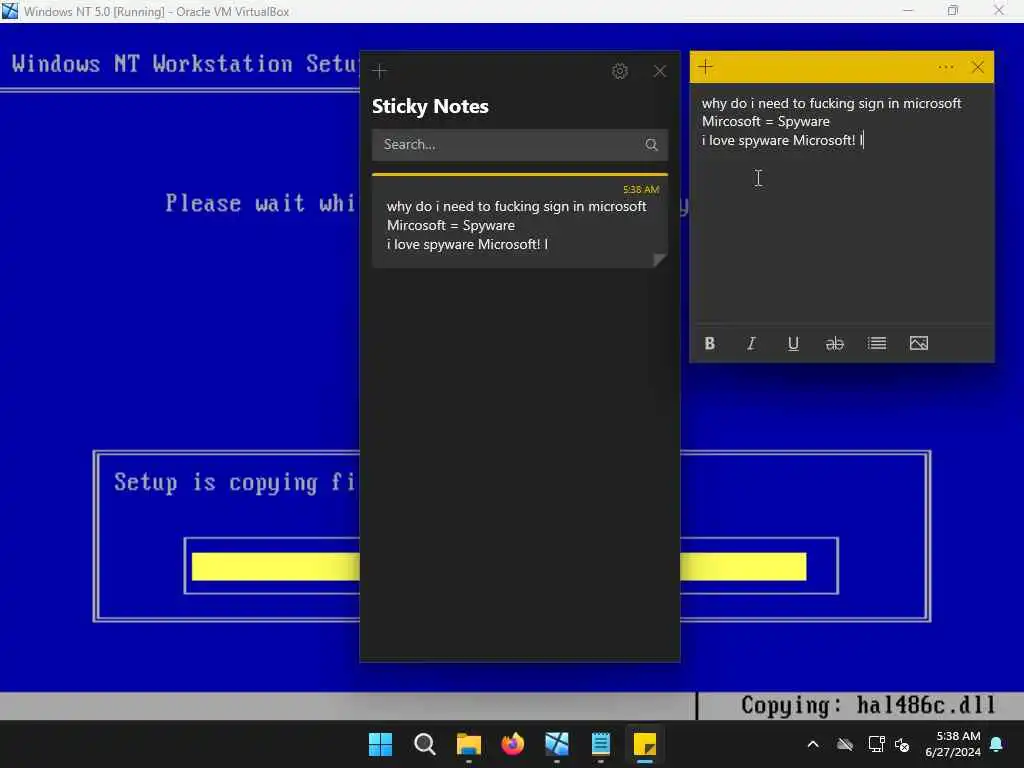Click the text area of the yellow note

[x=842, y=202]
